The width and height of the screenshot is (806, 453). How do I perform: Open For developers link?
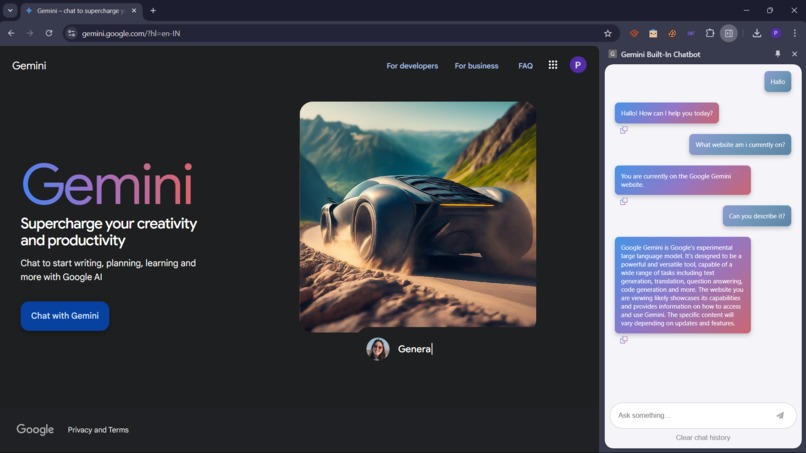click(x=412, y=66)
